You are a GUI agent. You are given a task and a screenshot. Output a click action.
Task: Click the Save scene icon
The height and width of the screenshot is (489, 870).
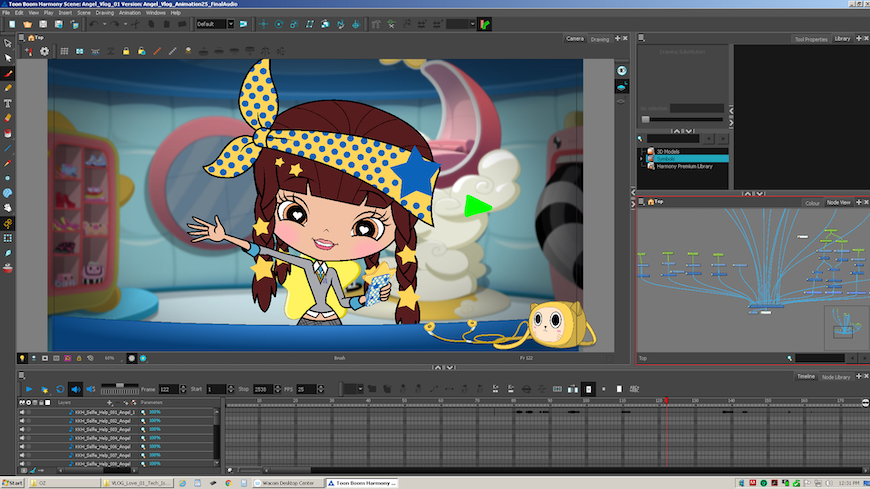[x=43, y=24]
